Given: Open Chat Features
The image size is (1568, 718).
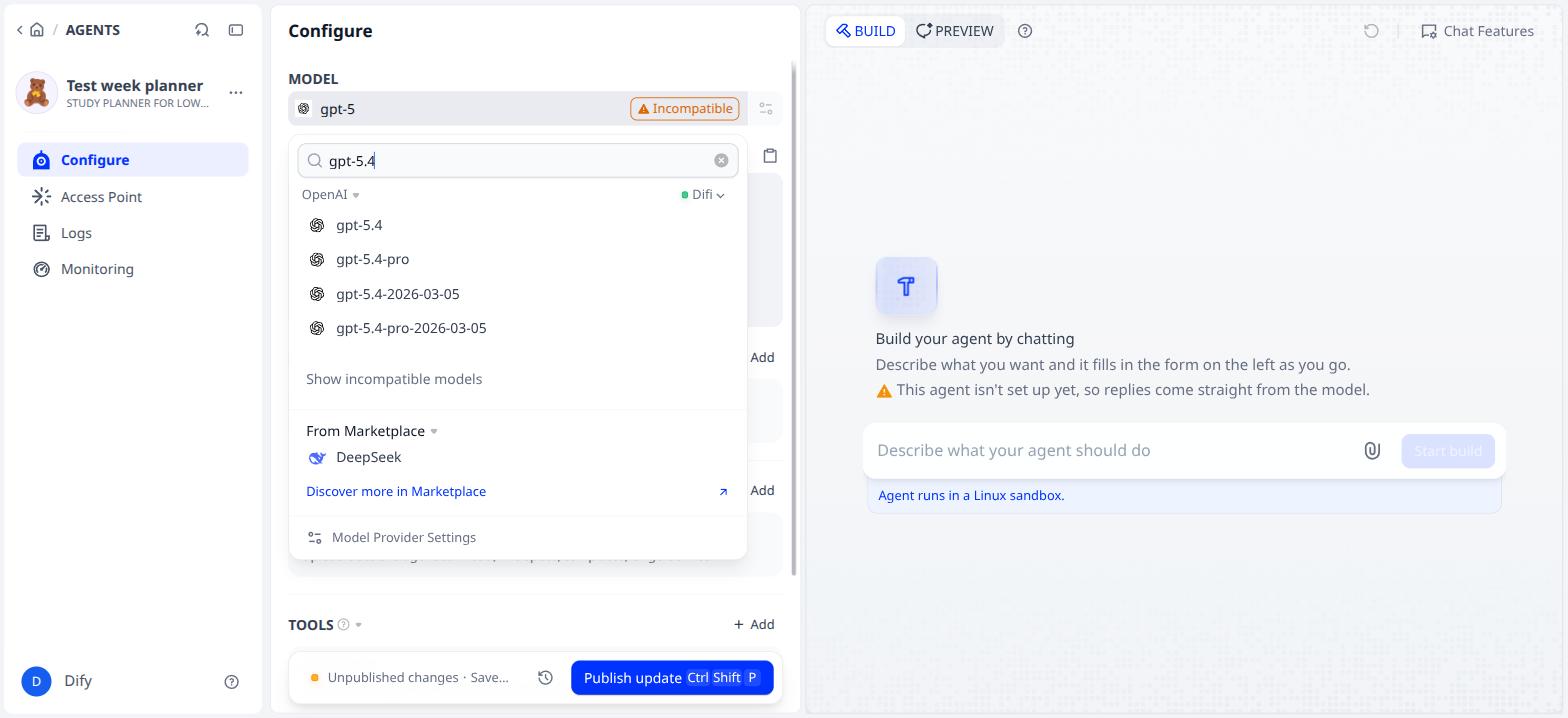Looking at the screenshot, I should [1477, 31].
